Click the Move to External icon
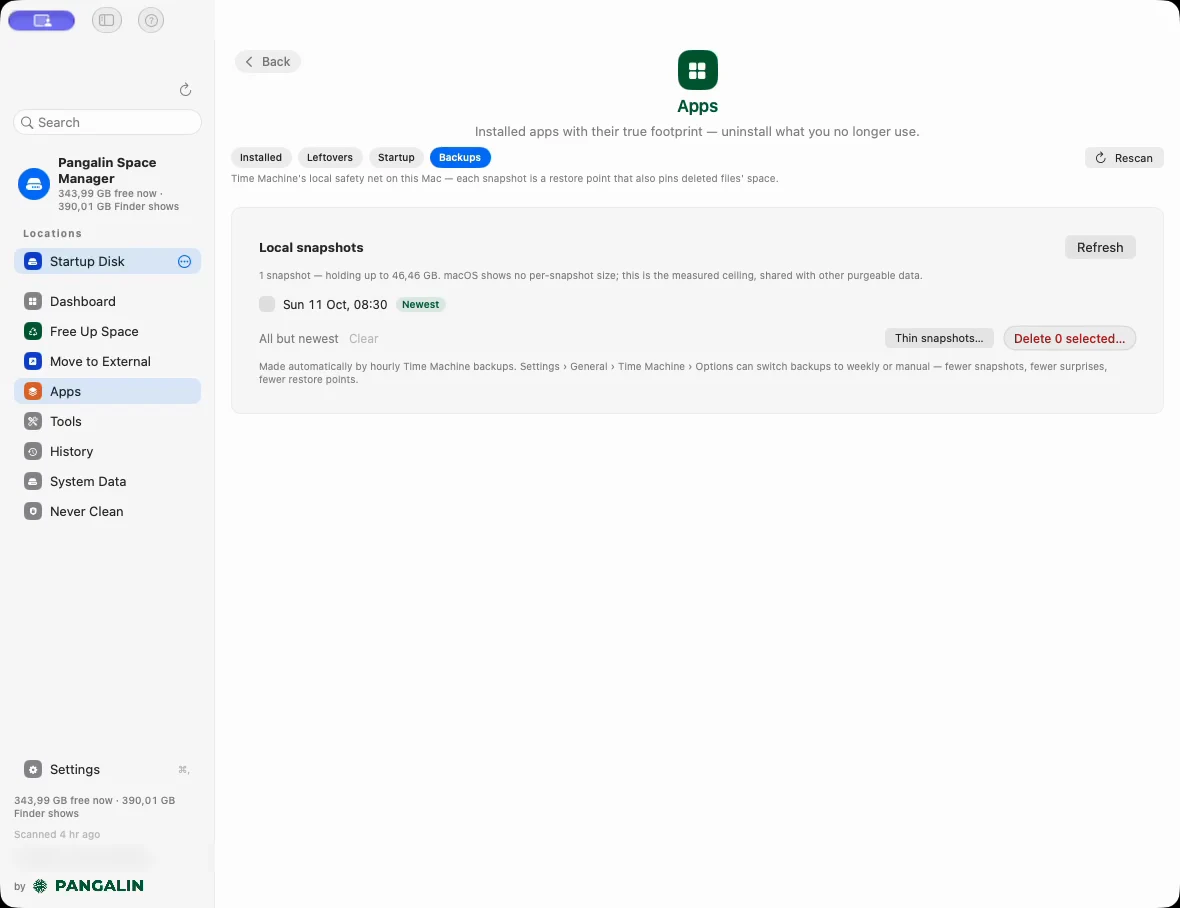This screenshot has width=1180, height=908. 32,361
